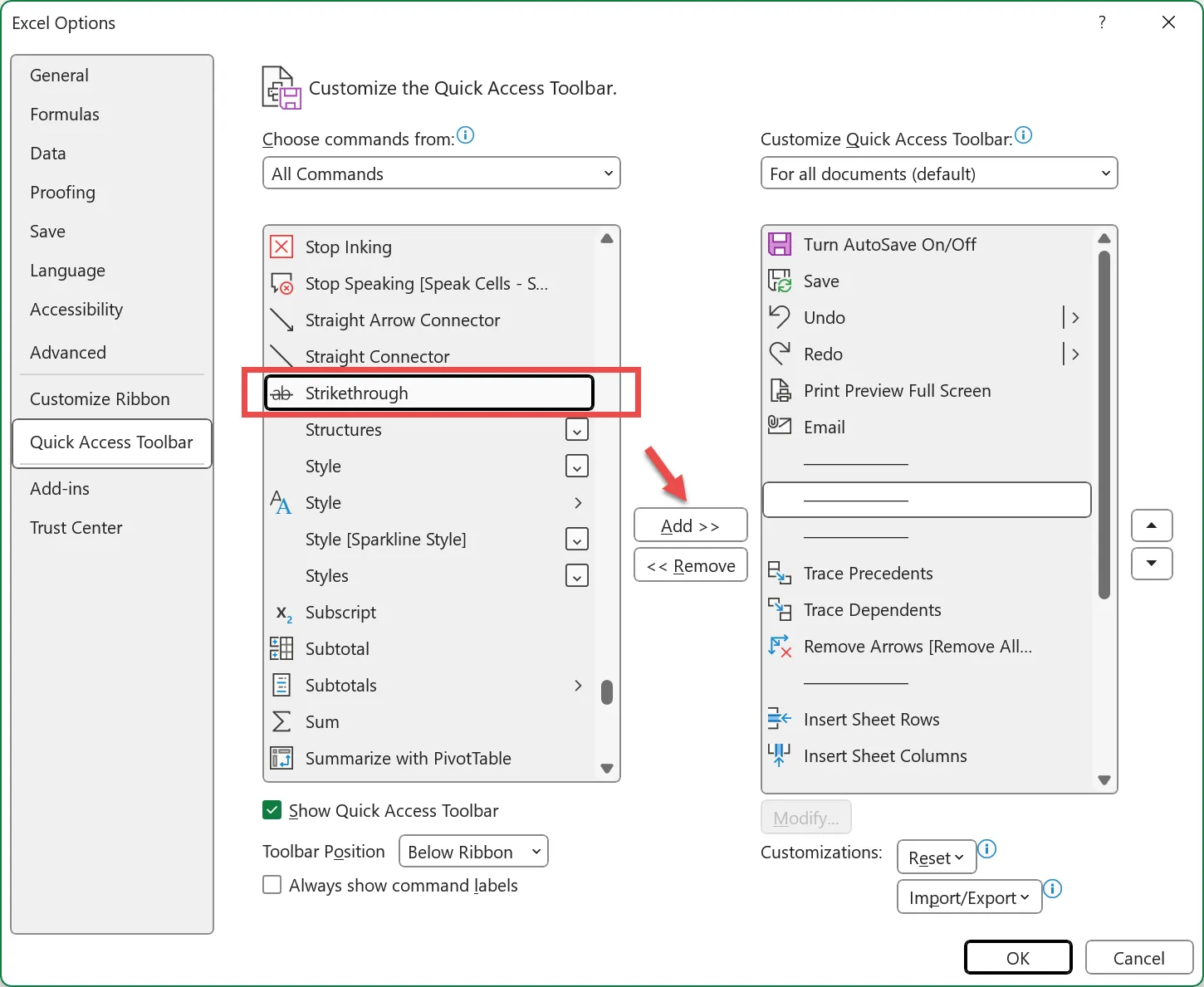Select the Trace Precedents icon
The image size is (1204, 987).
coord(780,574)
